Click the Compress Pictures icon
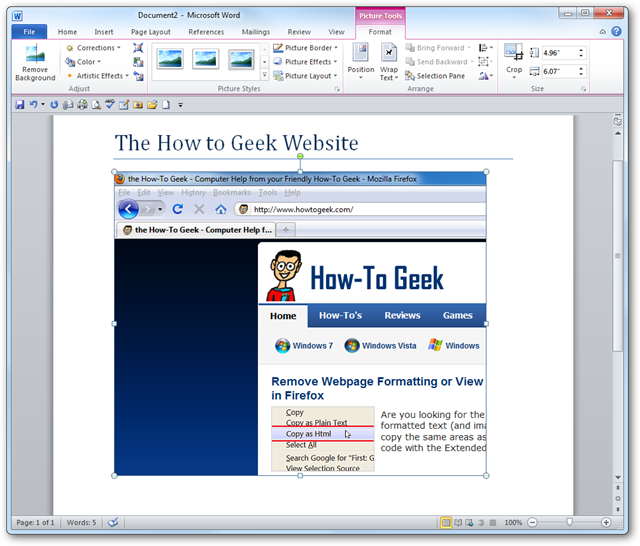The image size is (640, 546). 138,48
